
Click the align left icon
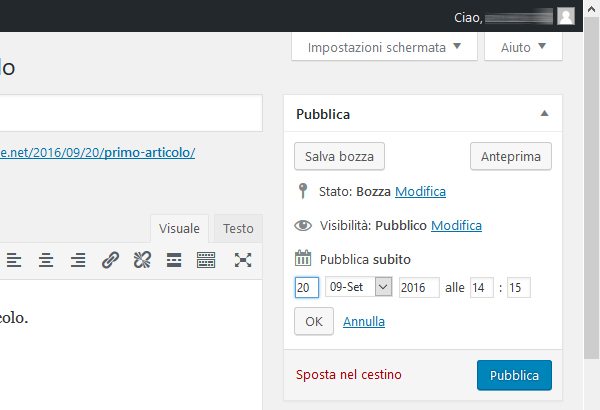coord(14,260)
